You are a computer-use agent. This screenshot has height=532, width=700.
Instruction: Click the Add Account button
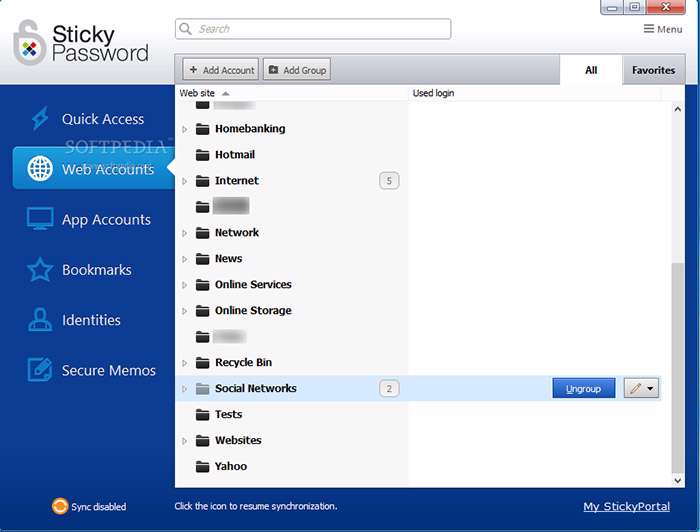pyautogui.click(x=221, y=70)
